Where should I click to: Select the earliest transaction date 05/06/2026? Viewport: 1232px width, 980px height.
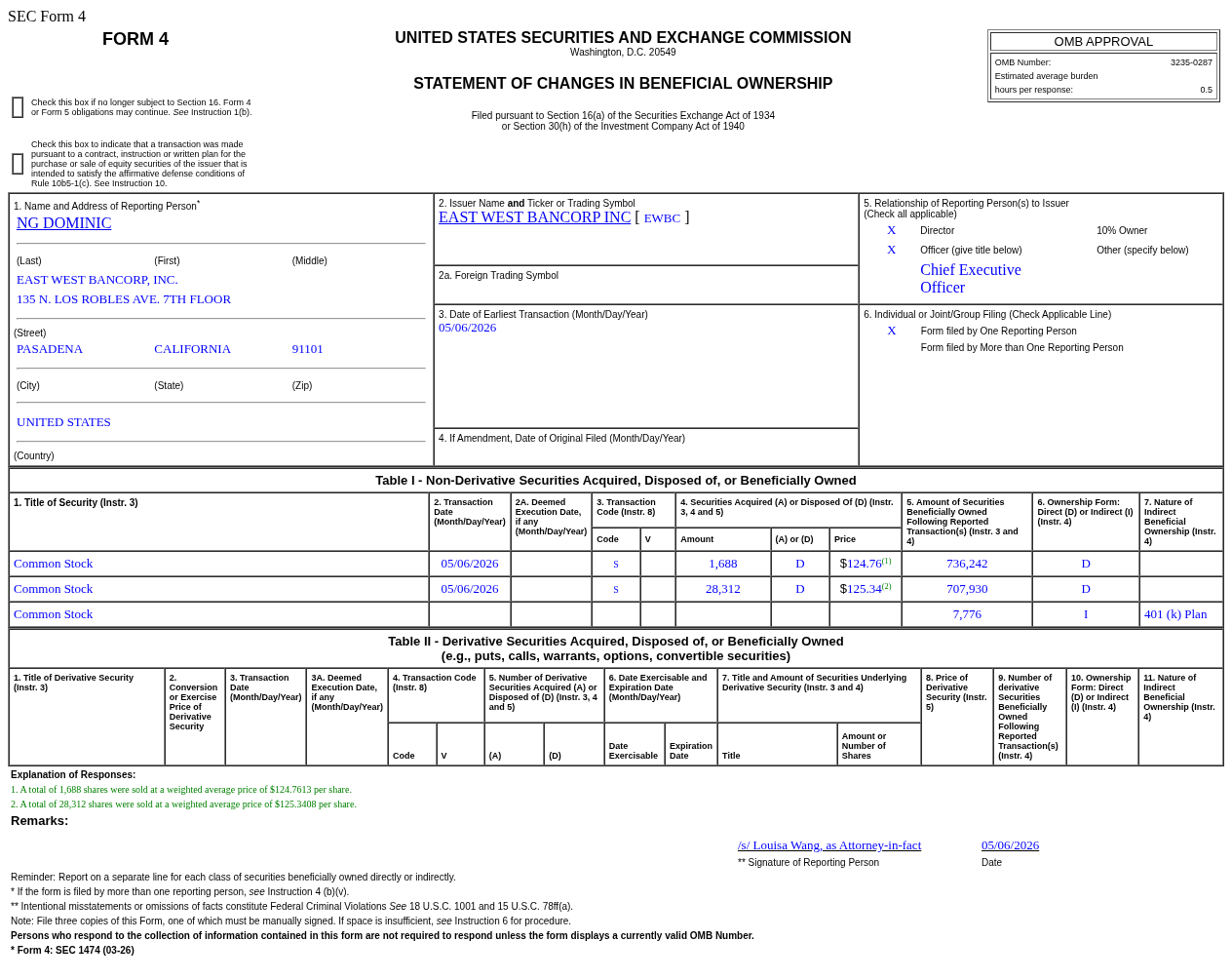[x=467, y=328]
